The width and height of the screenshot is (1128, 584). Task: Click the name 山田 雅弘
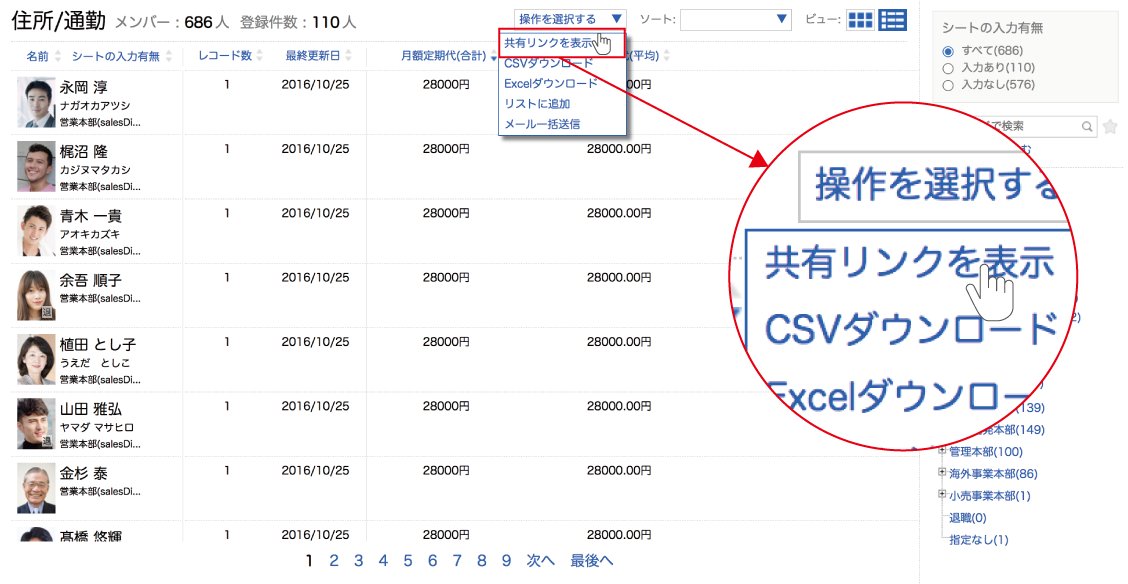point(91,409)
